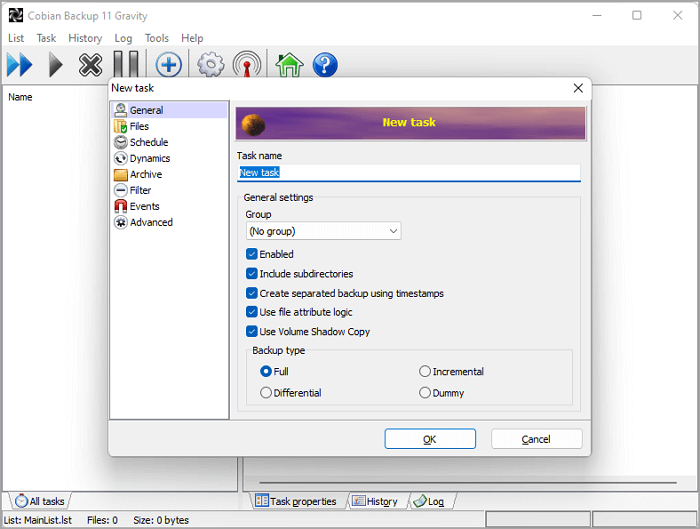Pause backup using the pause bars icon
The height and width of the screenshot is (529, 700).
coord(126,64)
